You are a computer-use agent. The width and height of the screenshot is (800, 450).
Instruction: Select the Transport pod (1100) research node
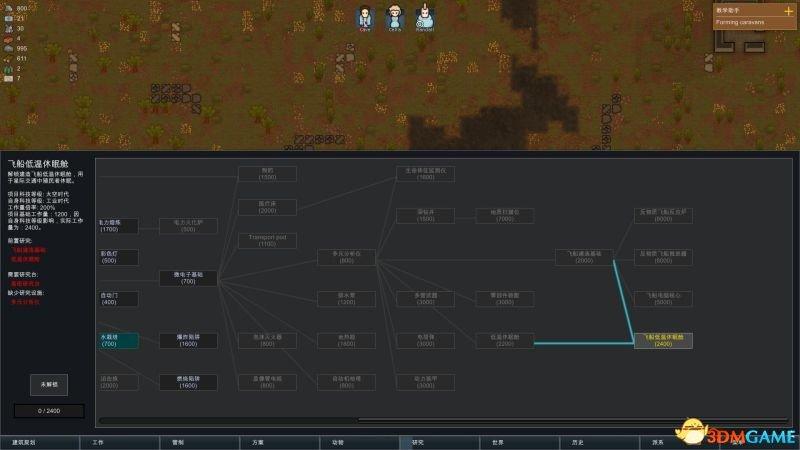(x=267, y=241)
